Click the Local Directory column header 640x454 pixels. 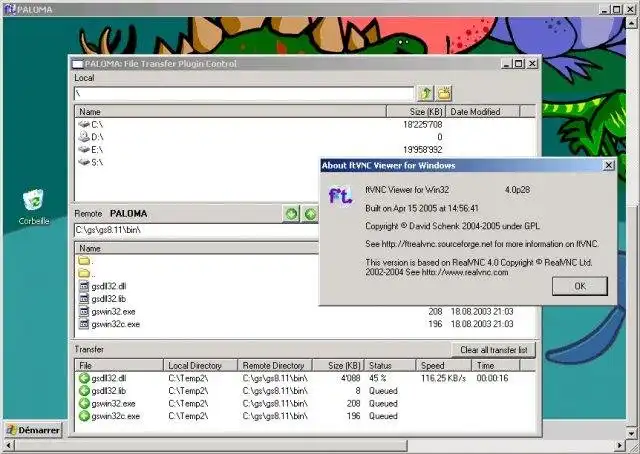coord(201,365)
